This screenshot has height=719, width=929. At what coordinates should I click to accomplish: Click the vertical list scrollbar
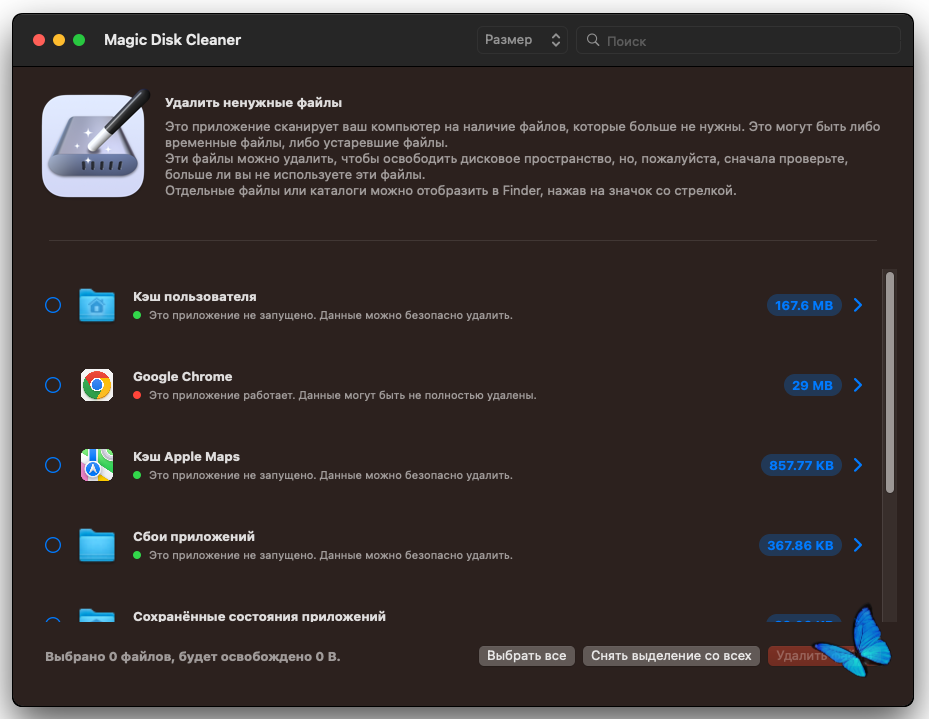[889, 380]
